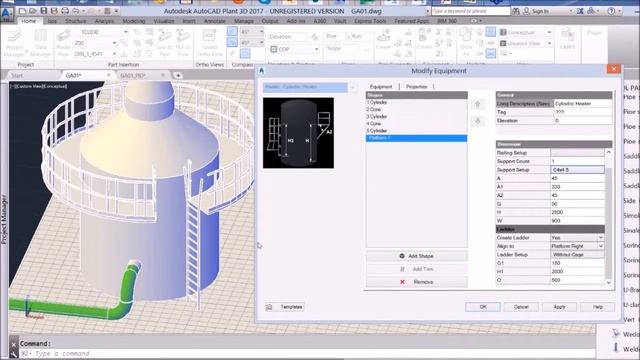This screenshot has height=360, width=640.
Task: Open the AutoCAD application menu button
Action: pyautogui.click(x=6, y=13)
